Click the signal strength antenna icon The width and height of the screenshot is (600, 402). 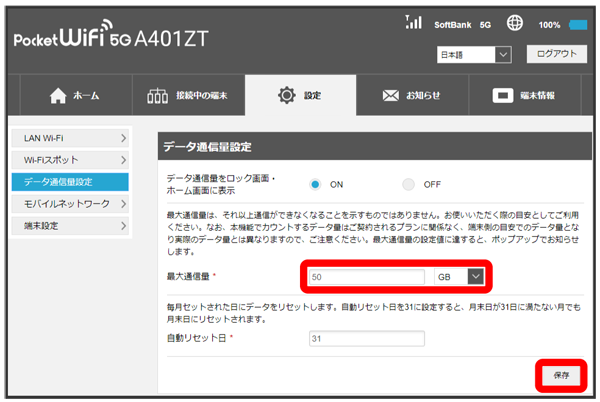(x=412, y=22)
